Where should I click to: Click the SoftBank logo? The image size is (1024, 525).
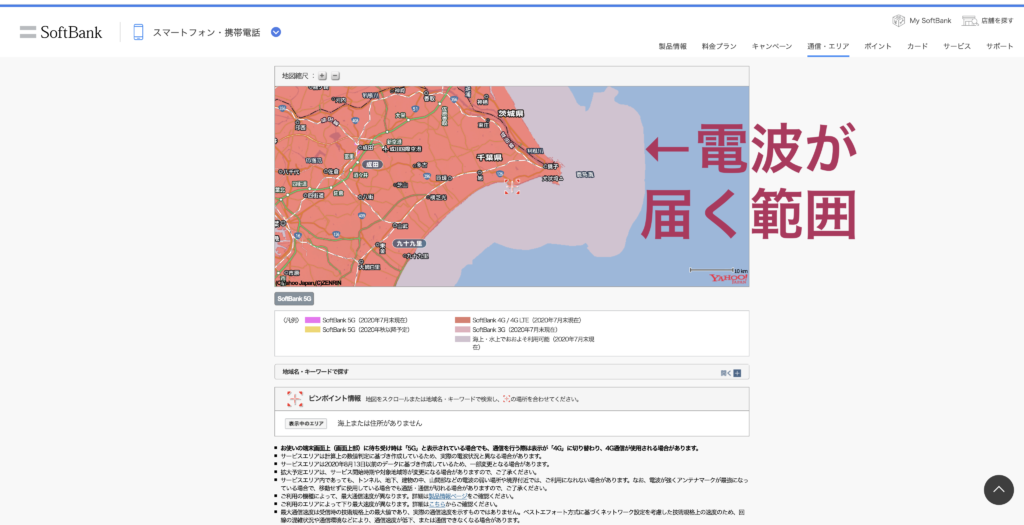pos(61,32)
